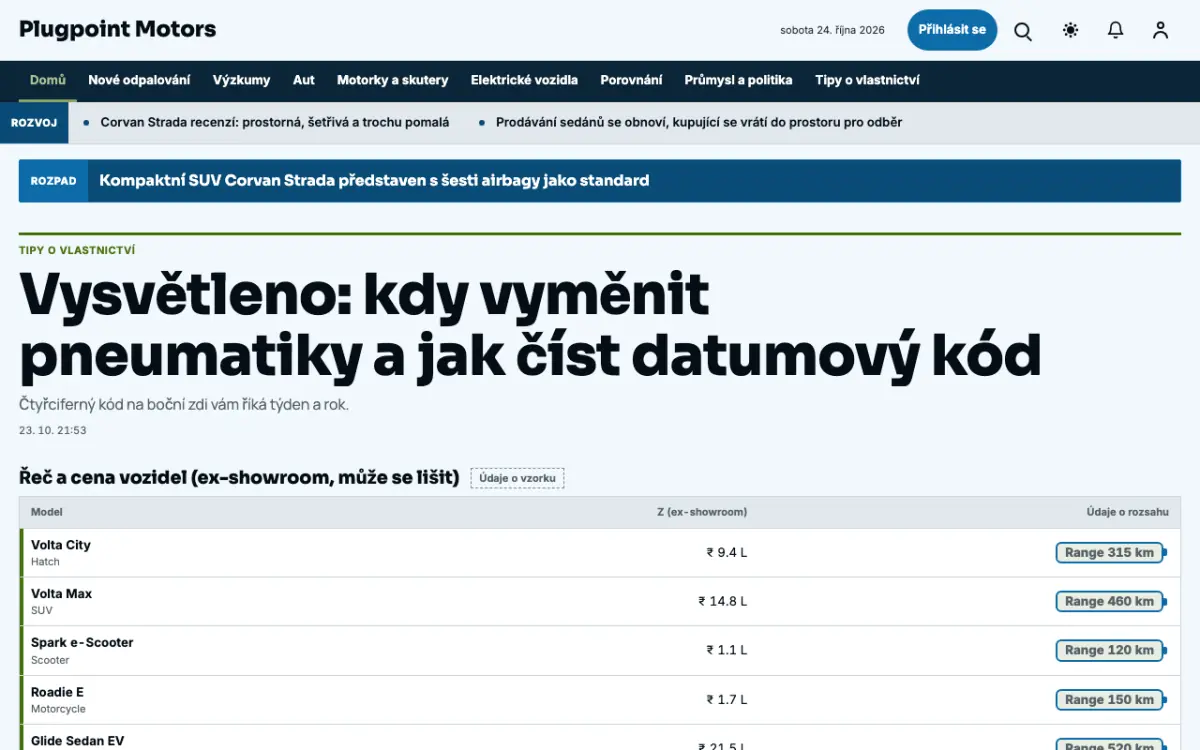
Task: Click the article timestamp 23. 10. 21:53
Action: 53,430
